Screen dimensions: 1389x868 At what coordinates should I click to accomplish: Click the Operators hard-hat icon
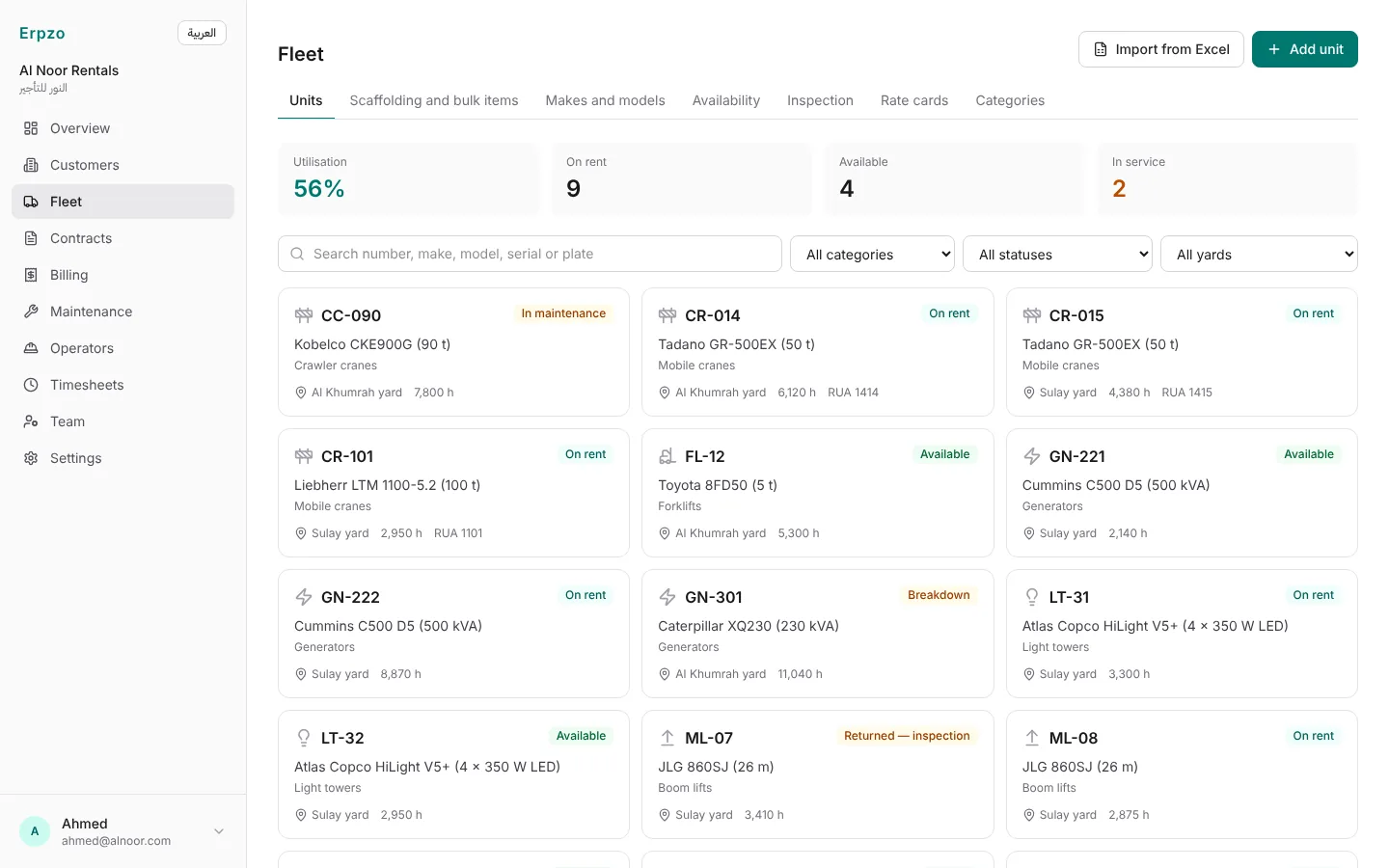tap(31, 348)
